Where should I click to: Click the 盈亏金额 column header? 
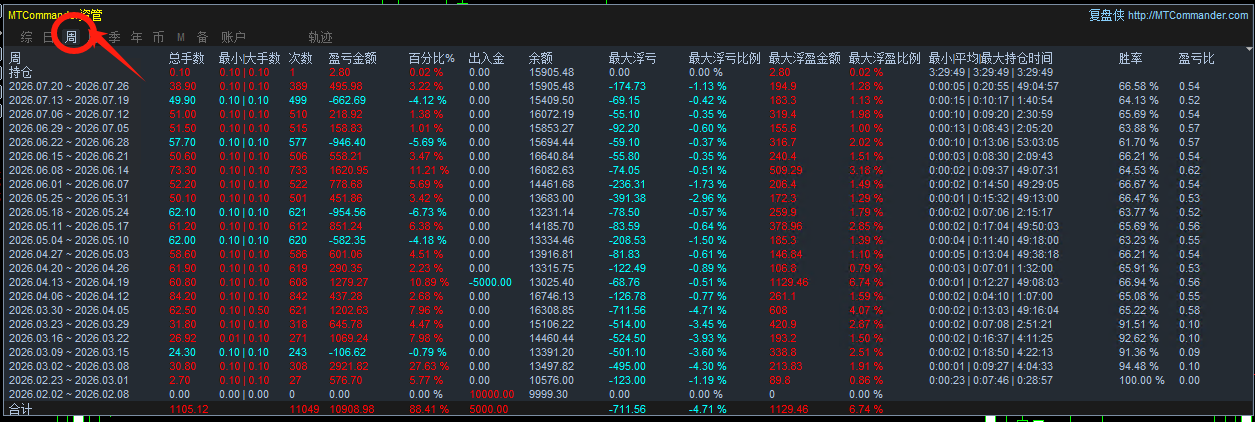pos(353,58)
